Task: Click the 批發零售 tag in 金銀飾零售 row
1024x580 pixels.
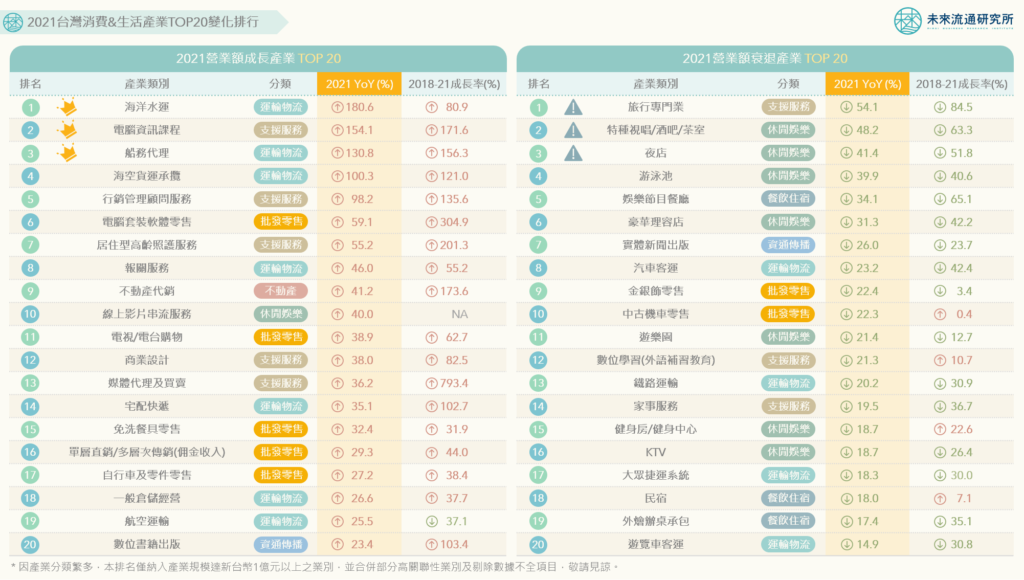Action: tap(788, 291)
